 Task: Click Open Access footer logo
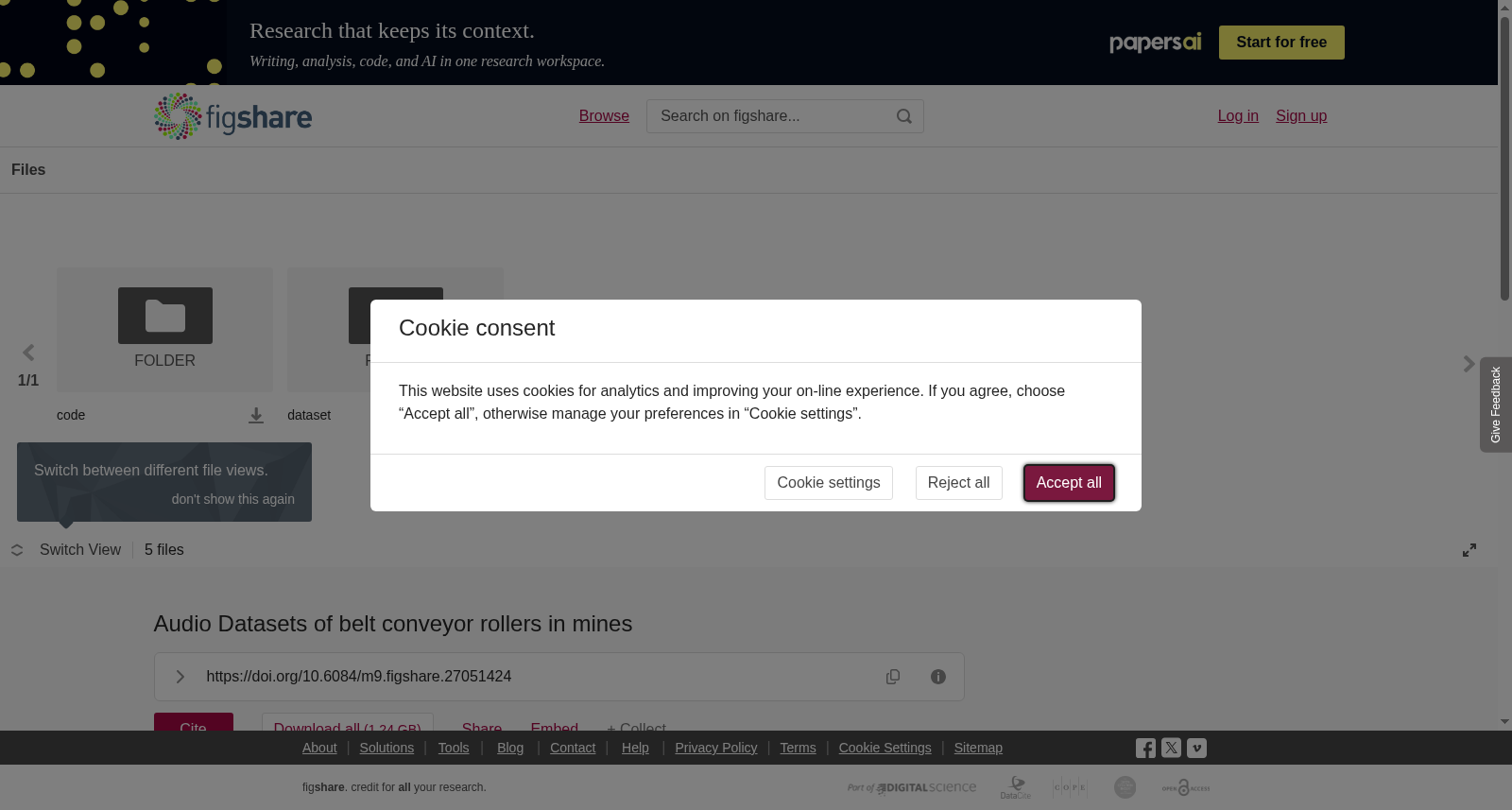(x=1186, y=787)
